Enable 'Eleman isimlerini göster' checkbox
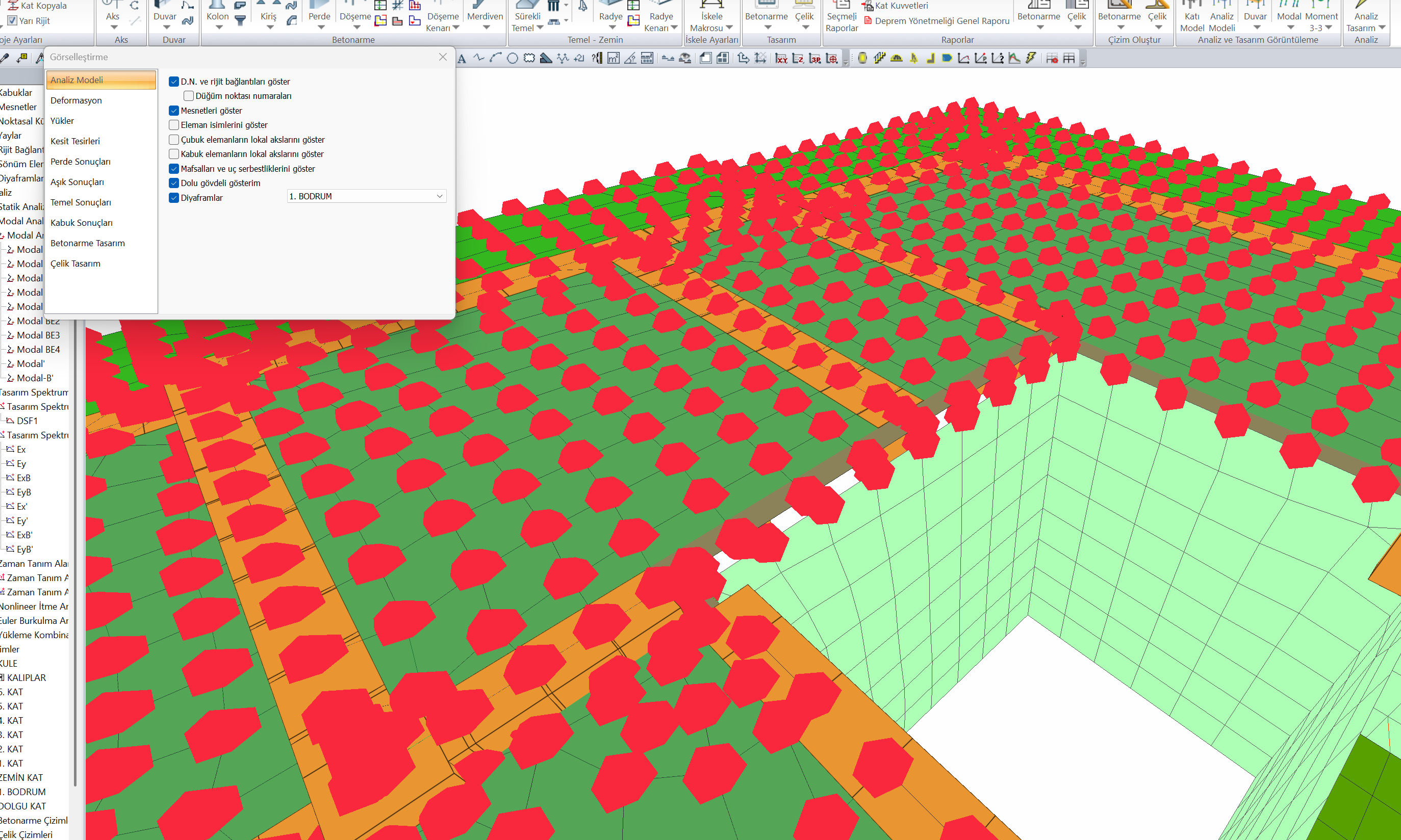Viewport: 1401px width, 840px height. 174,125
